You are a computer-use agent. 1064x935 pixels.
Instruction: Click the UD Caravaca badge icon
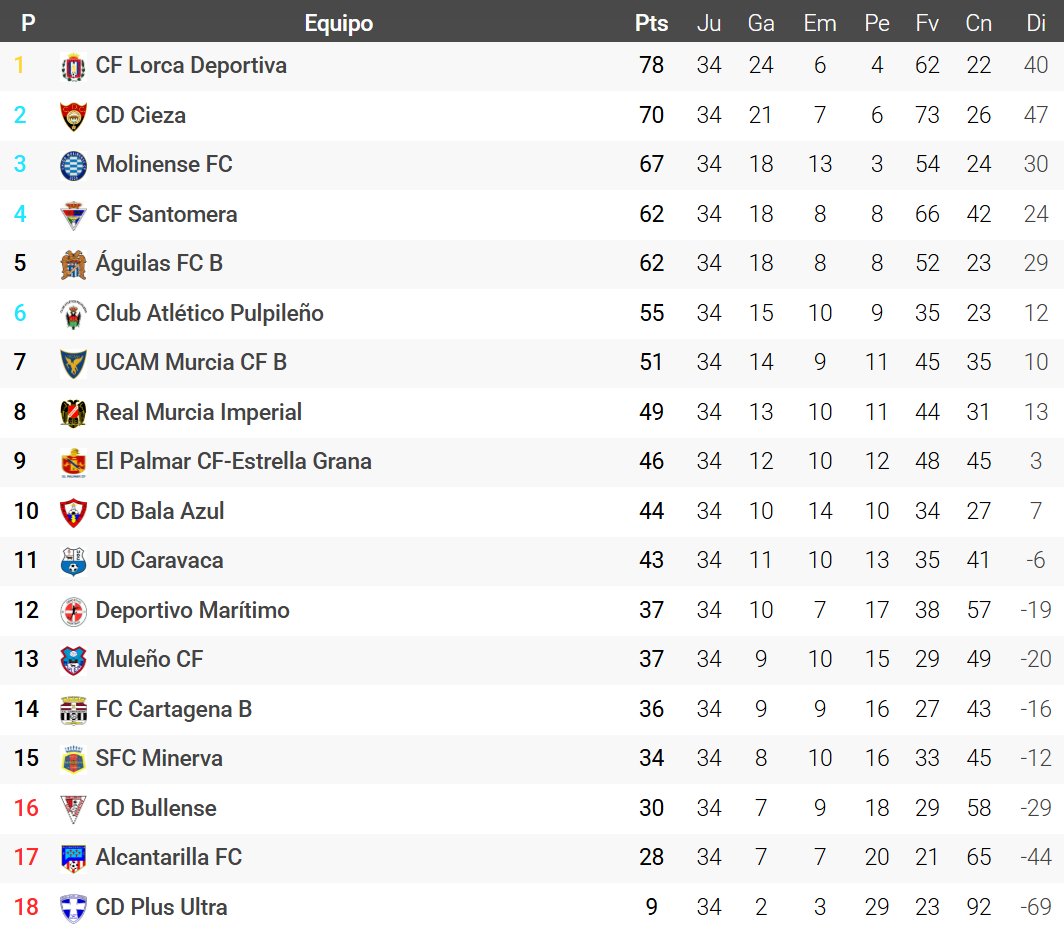(x=73, y=561)
